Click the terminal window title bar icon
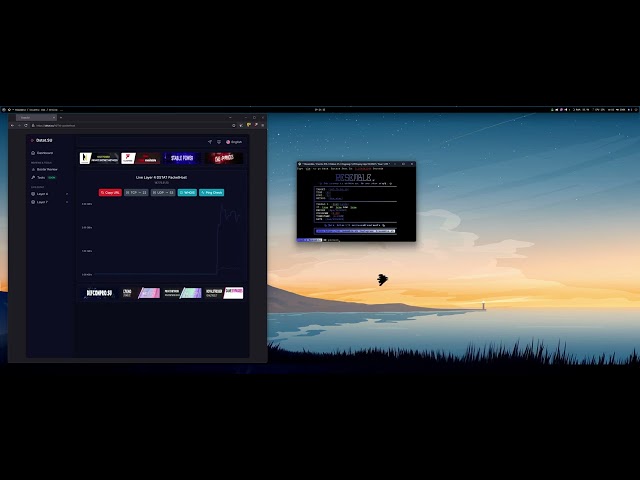This screenshot has width=640, height=480. tap(300, 164)
